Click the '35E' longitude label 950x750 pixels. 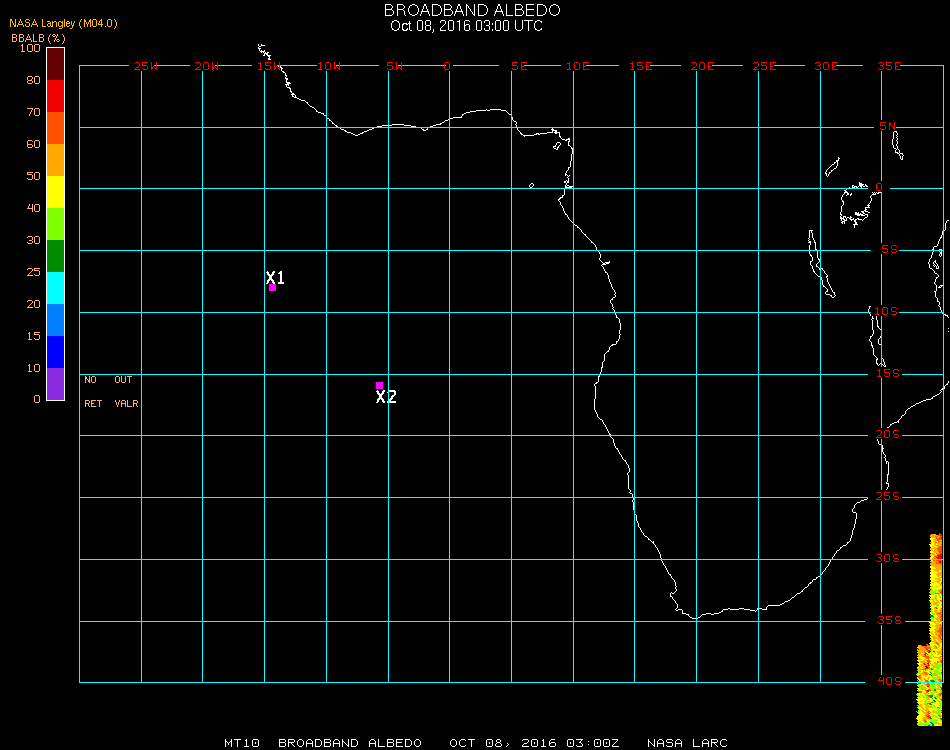[889, 66]
